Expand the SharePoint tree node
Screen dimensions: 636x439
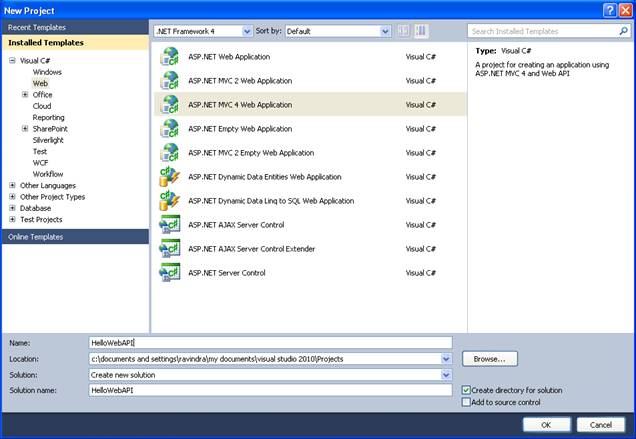25,129
